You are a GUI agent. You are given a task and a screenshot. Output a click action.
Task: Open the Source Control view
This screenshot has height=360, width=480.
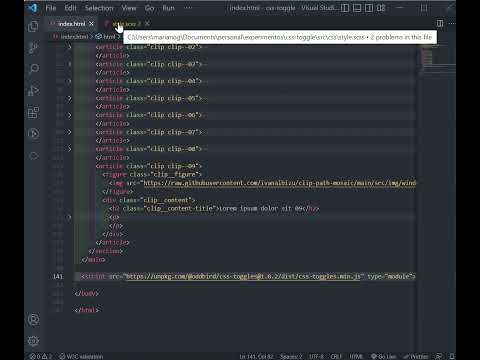33,48
